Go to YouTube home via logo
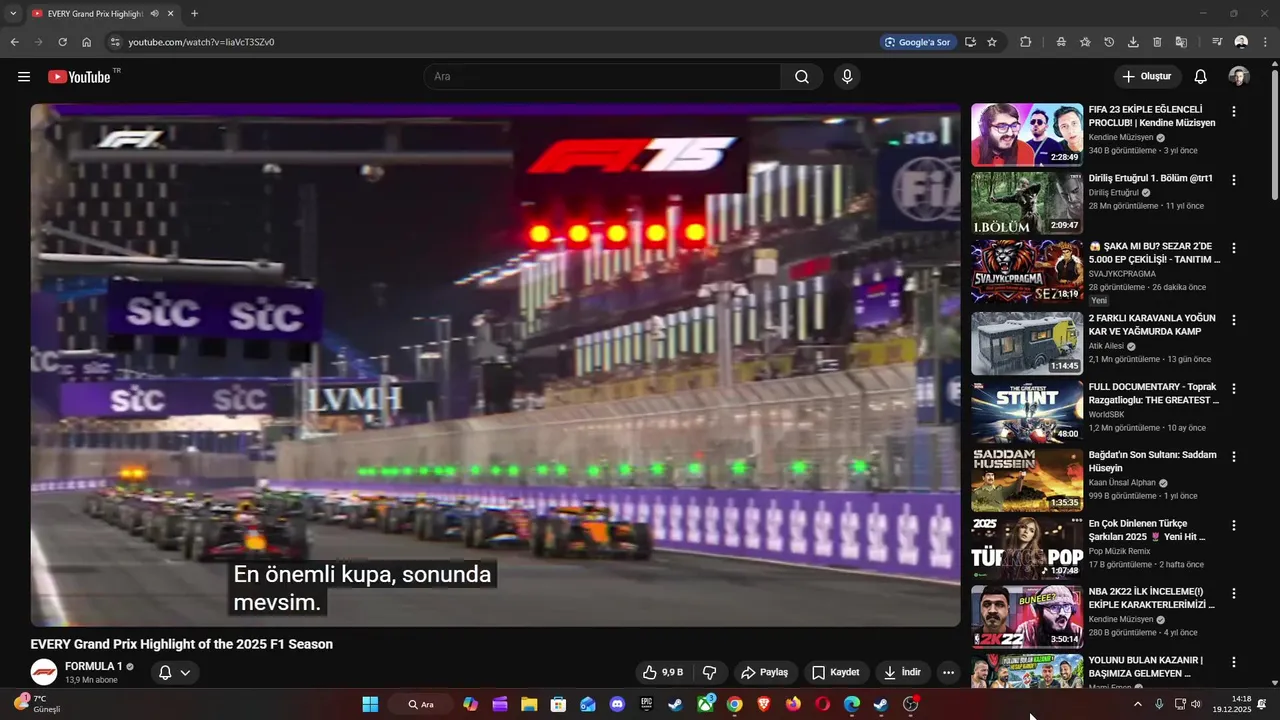1280x720 pixels. 79,77
